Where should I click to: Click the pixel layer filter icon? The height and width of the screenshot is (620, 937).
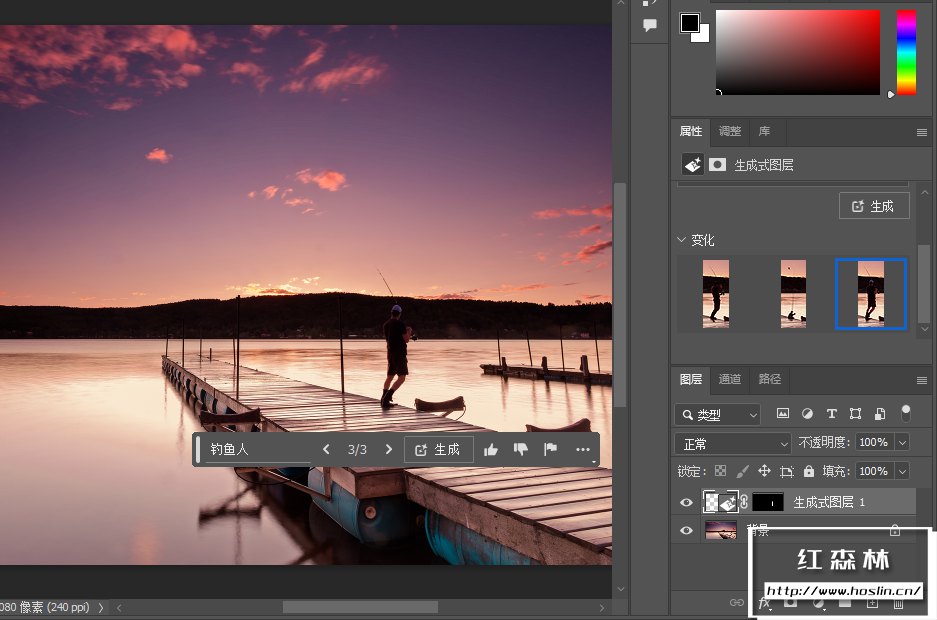click(783, 414)
